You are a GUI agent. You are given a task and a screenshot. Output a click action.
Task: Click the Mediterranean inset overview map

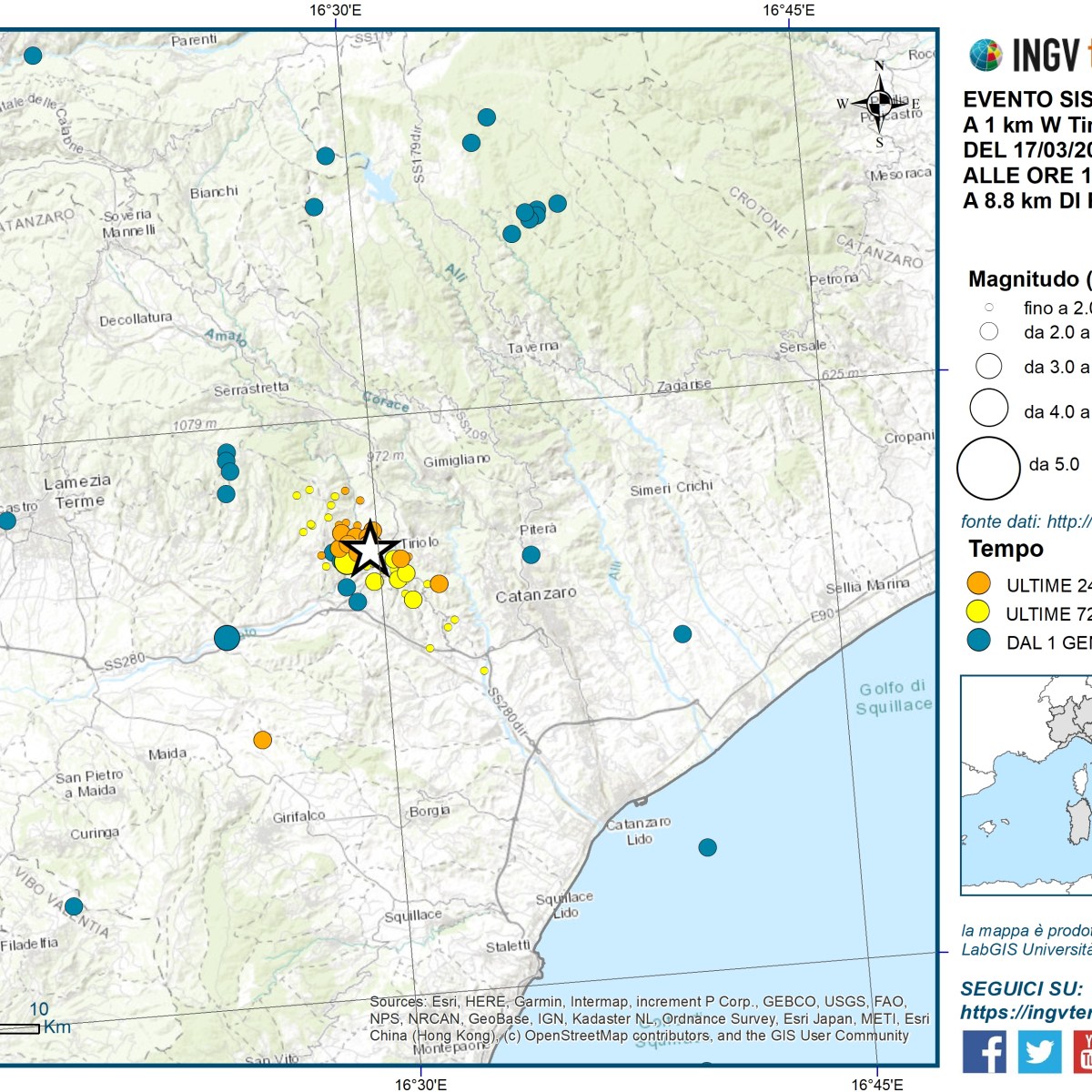click(x=1026, y=785)
